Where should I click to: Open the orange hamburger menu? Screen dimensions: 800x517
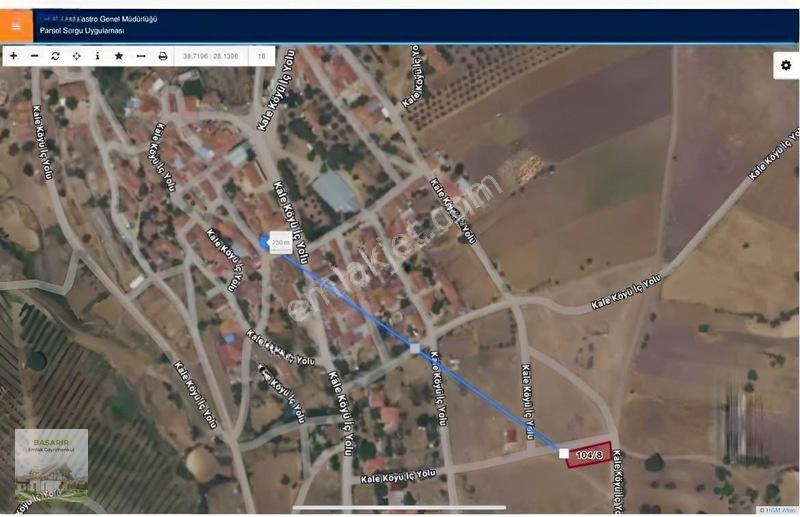pos(16,26)
